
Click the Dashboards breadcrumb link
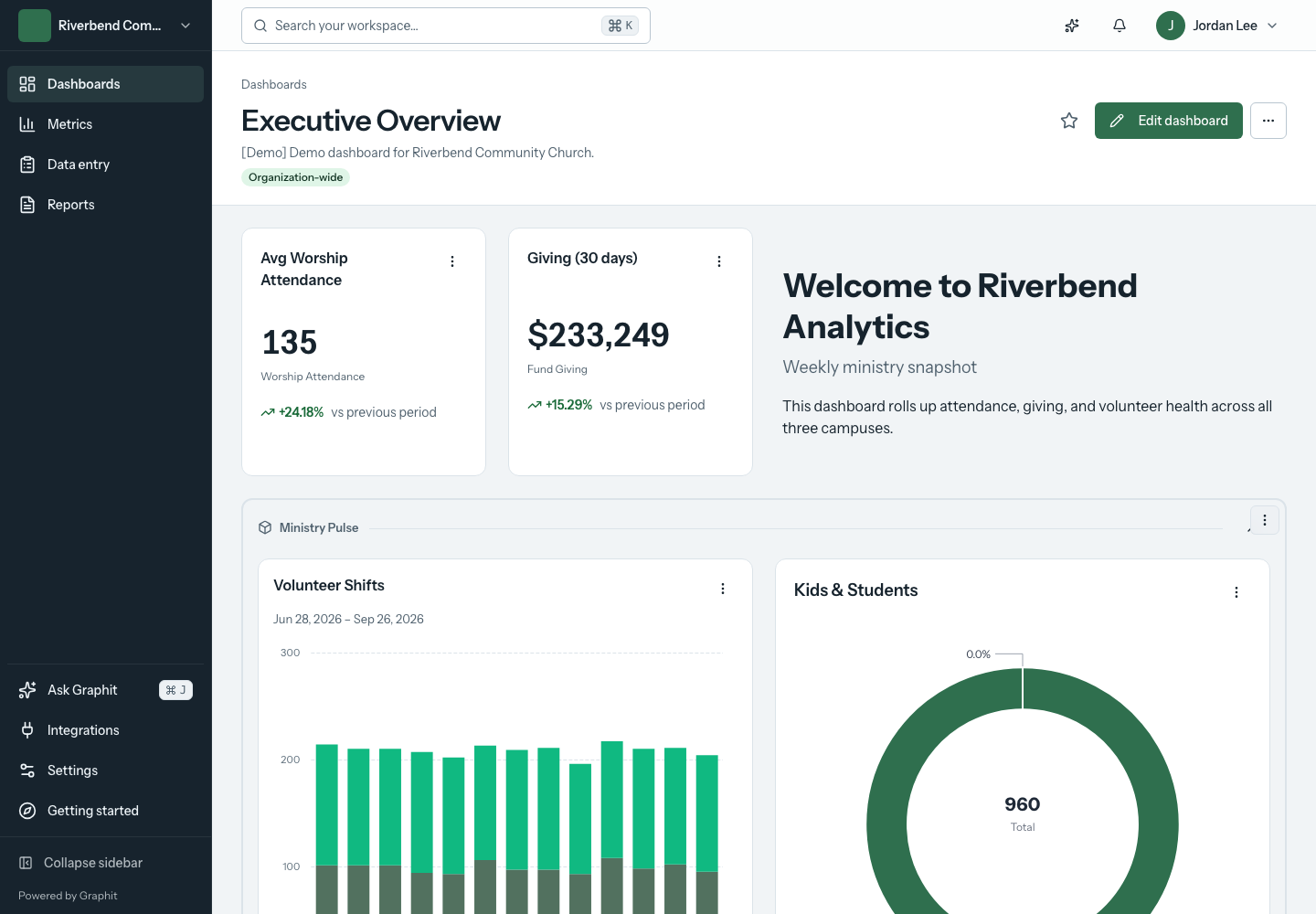tap(274, 84)
